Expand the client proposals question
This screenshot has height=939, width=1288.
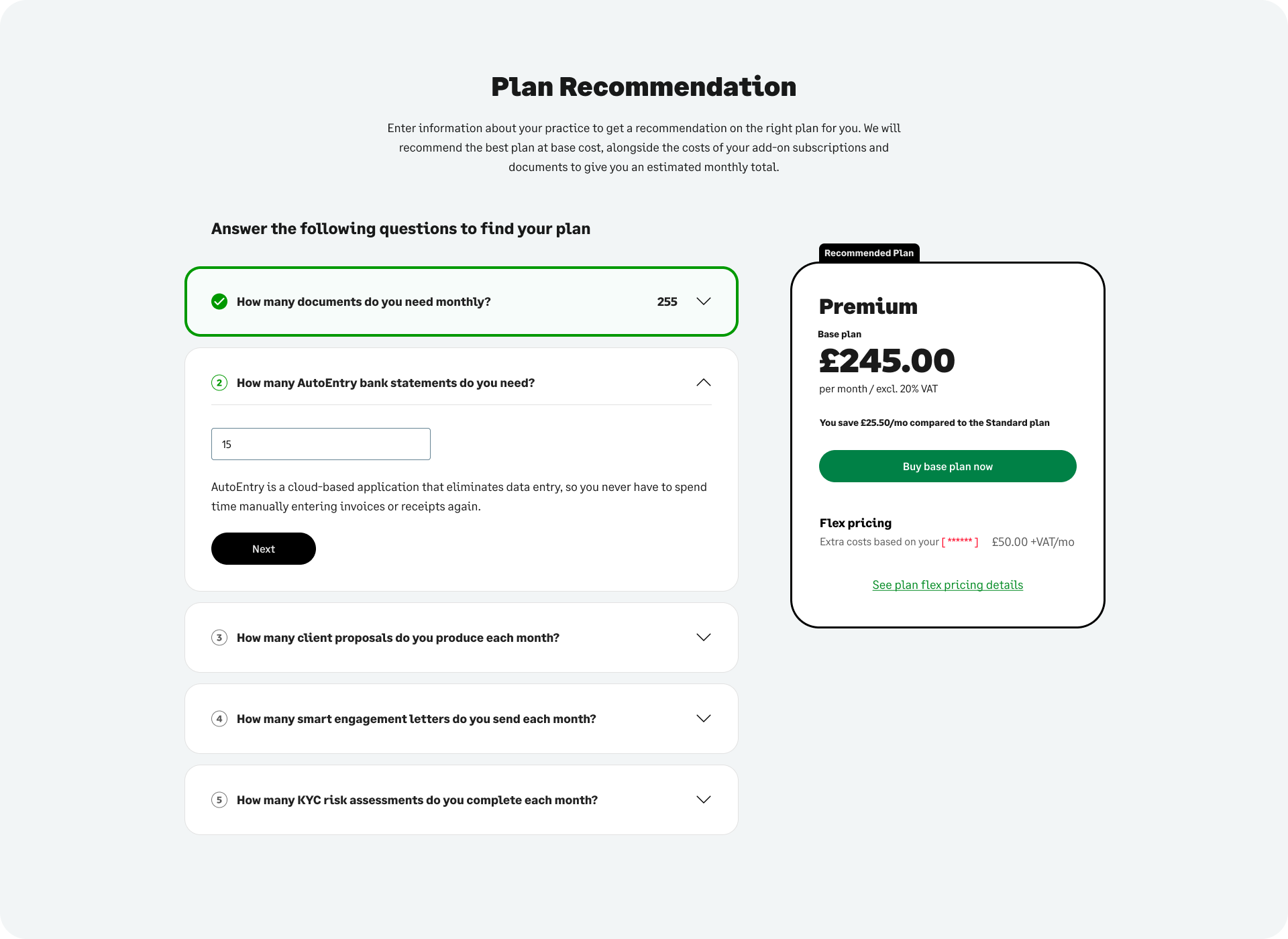[703, 638]
